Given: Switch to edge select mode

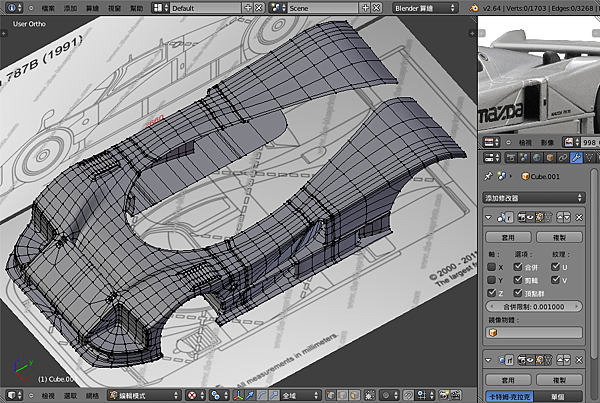Looking at the screenshot, I should tap(342, 395).
